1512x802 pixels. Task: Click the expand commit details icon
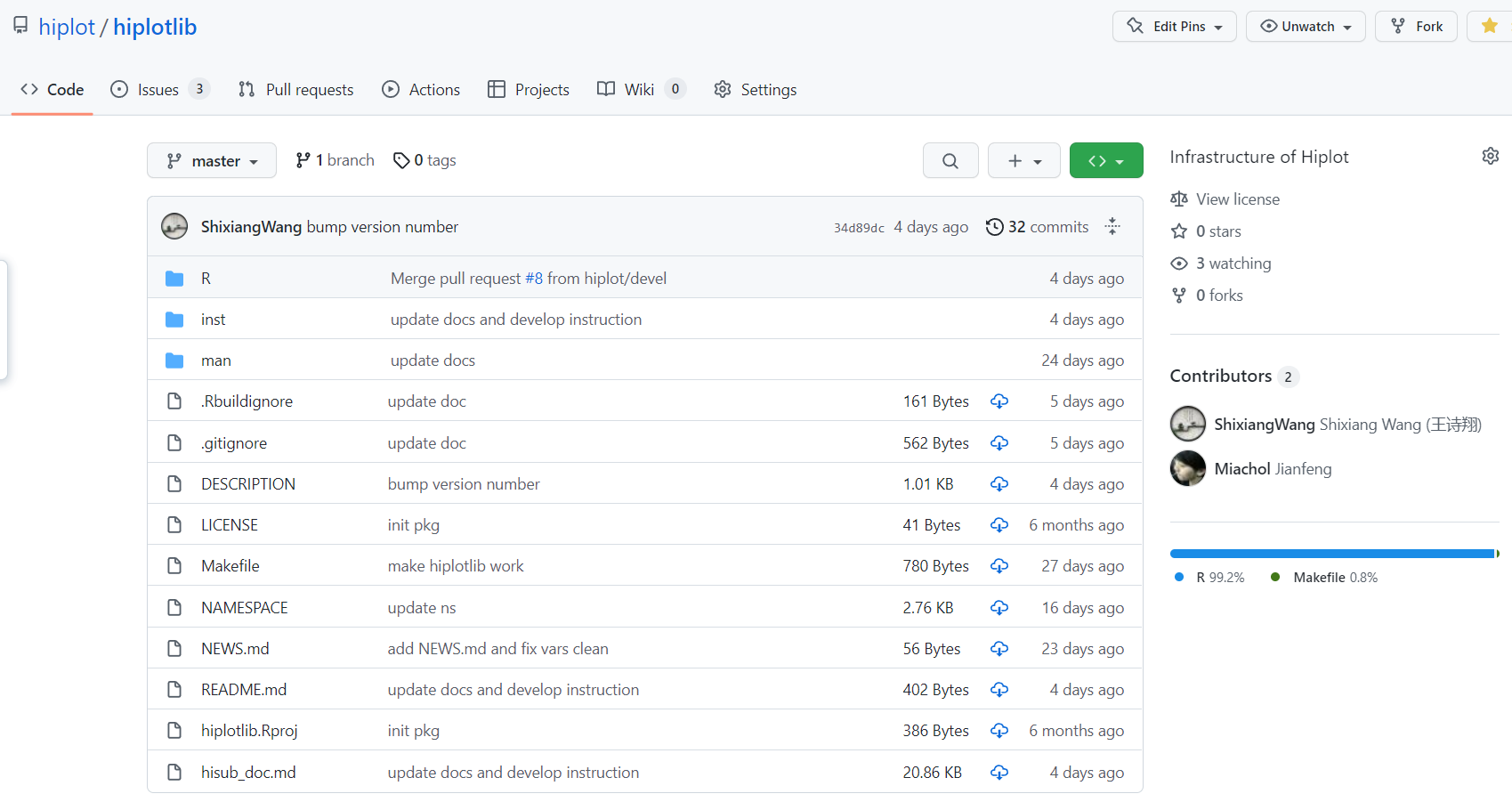(x=1112, y=227)
